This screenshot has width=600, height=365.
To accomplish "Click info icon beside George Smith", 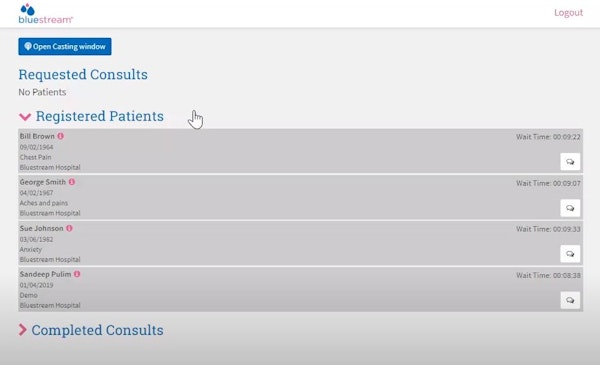I will [72, 182].
